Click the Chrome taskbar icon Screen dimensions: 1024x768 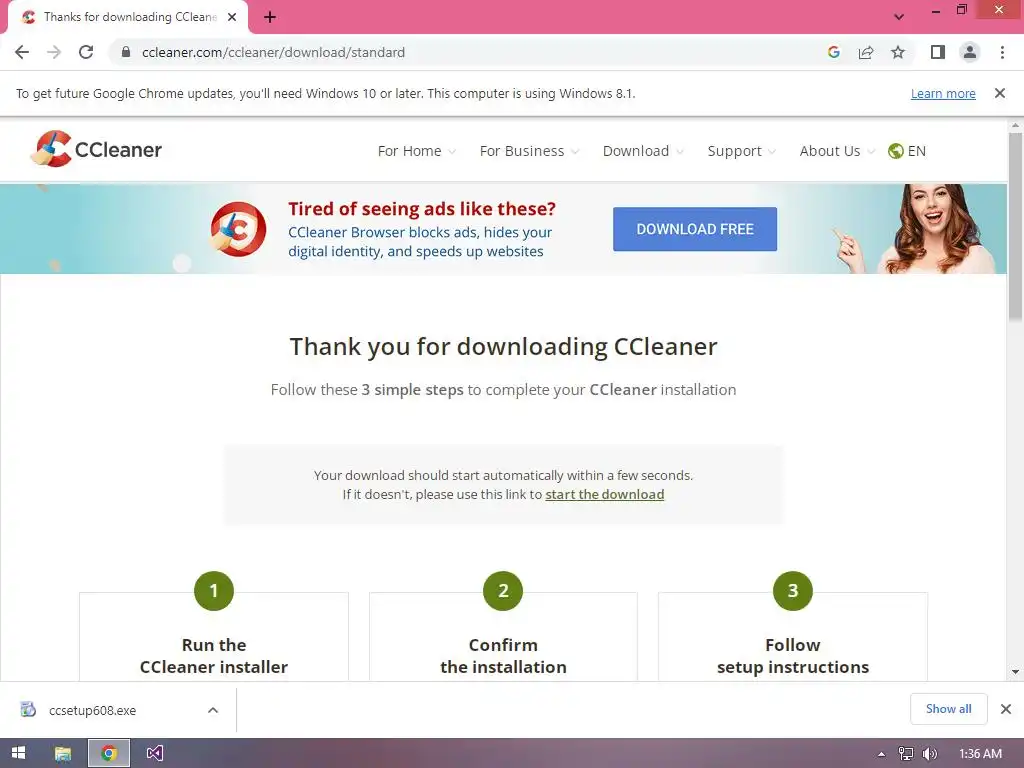pyautogui.click(x=109, y=753)
